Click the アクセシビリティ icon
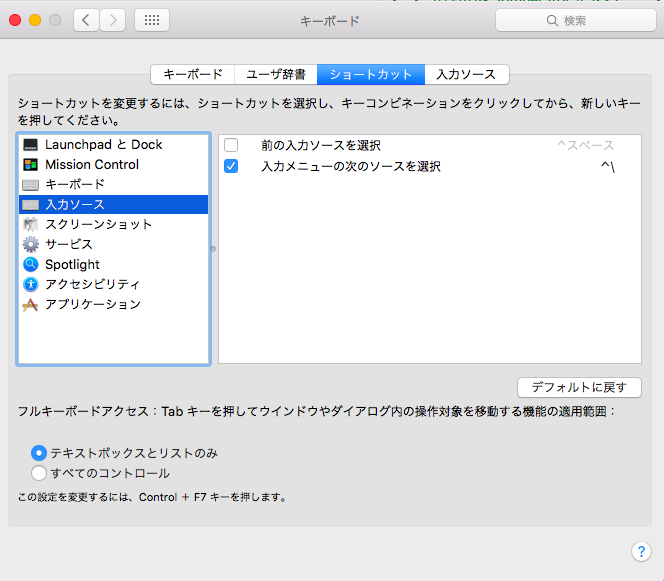The height and width of the screenshot is (581, 664). [x=30, y=284]
